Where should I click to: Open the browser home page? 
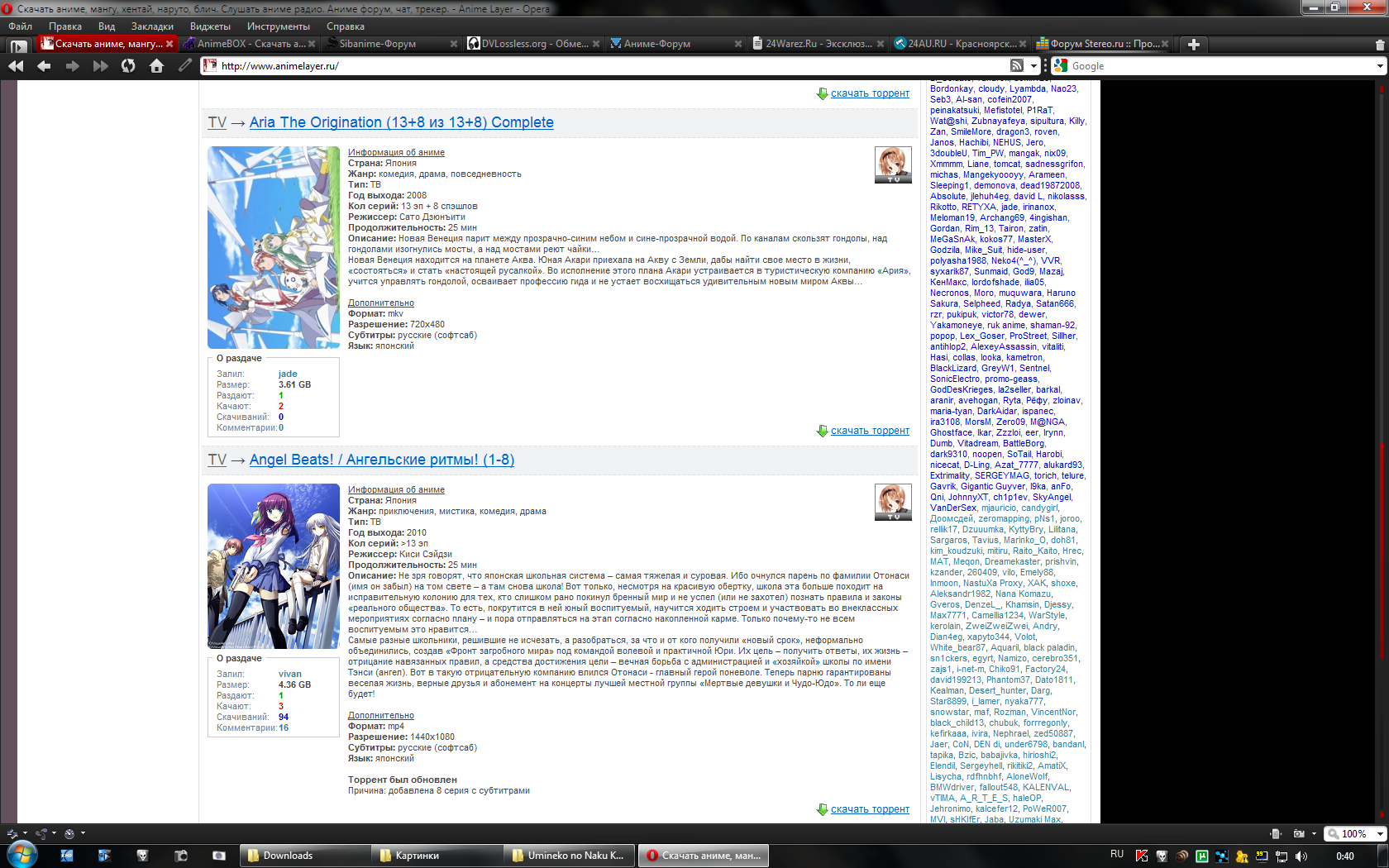pyautogui.click(x=156, y=66)
